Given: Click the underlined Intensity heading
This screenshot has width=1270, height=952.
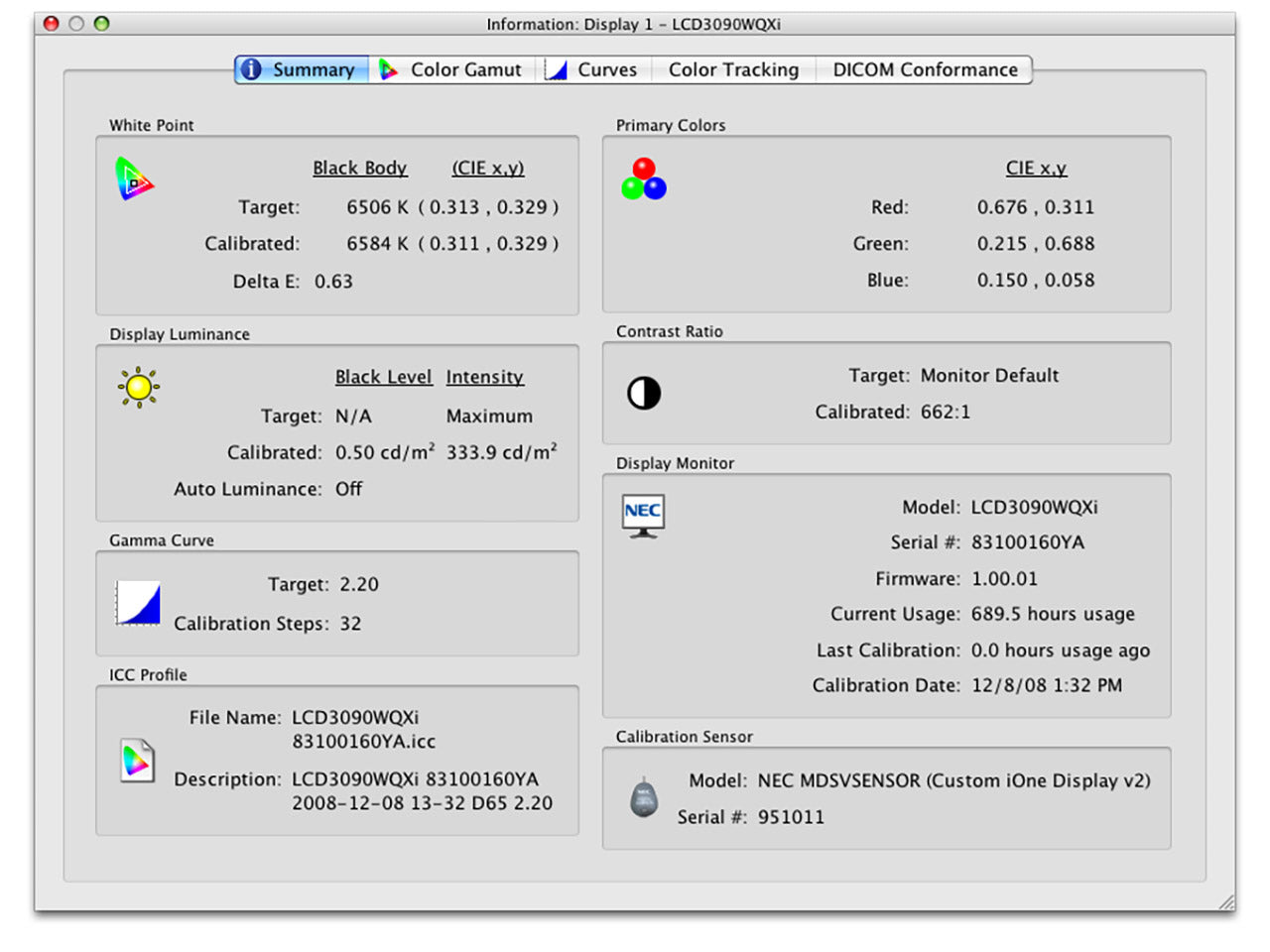Looking at the screenshot, I should 484,377.
